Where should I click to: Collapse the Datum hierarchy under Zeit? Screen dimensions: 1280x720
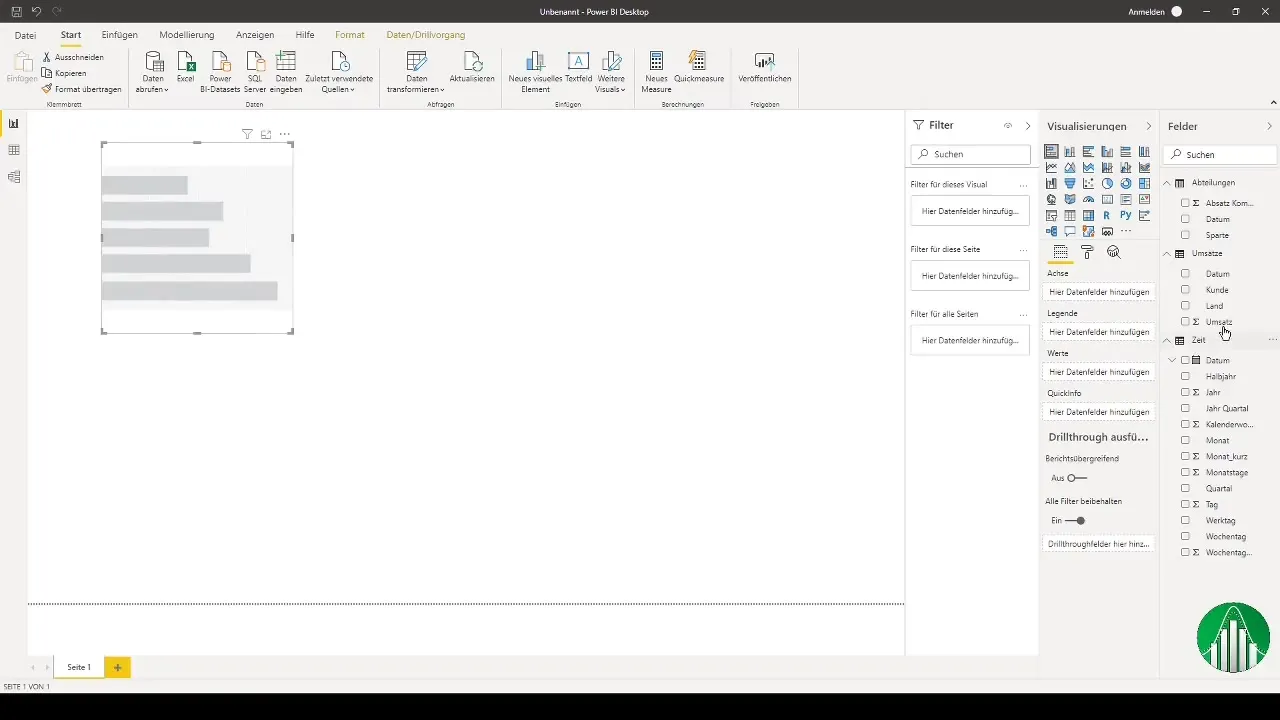[1172, 360]
